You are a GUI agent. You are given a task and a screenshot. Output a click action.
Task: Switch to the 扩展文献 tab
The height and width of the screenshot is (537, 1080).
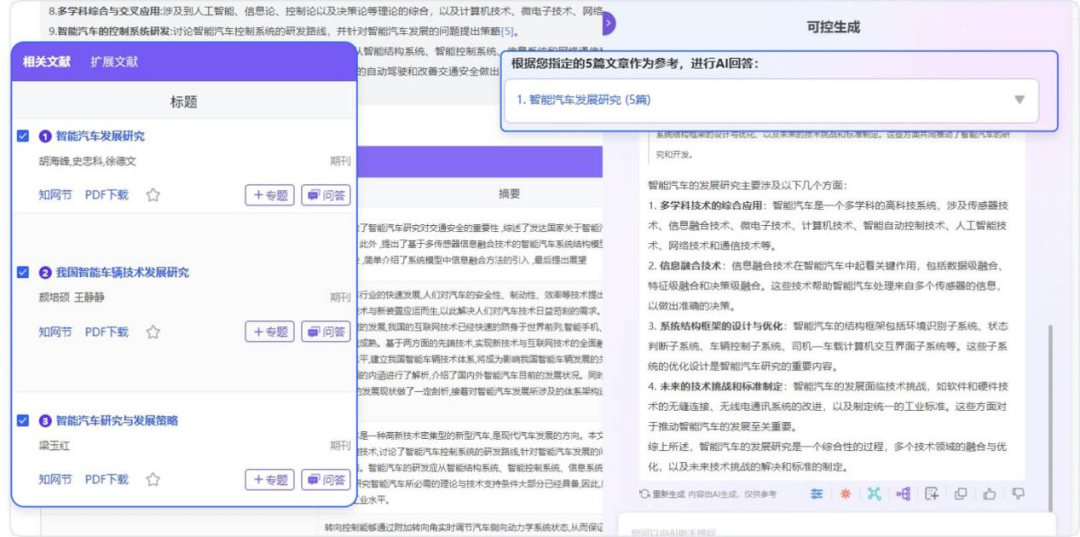[x=114, y=62]
